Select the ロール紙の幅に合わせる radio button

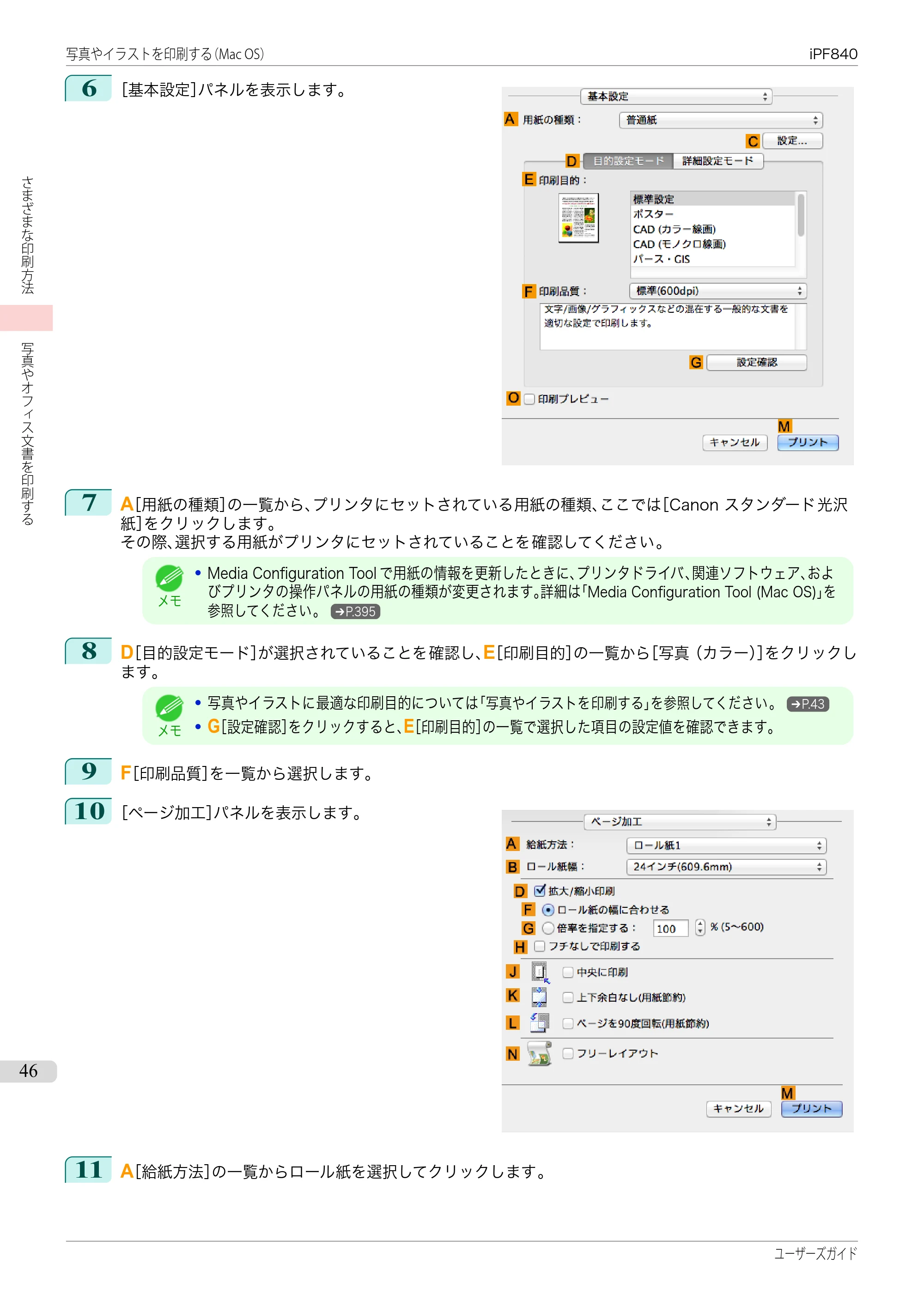(547, 910)
